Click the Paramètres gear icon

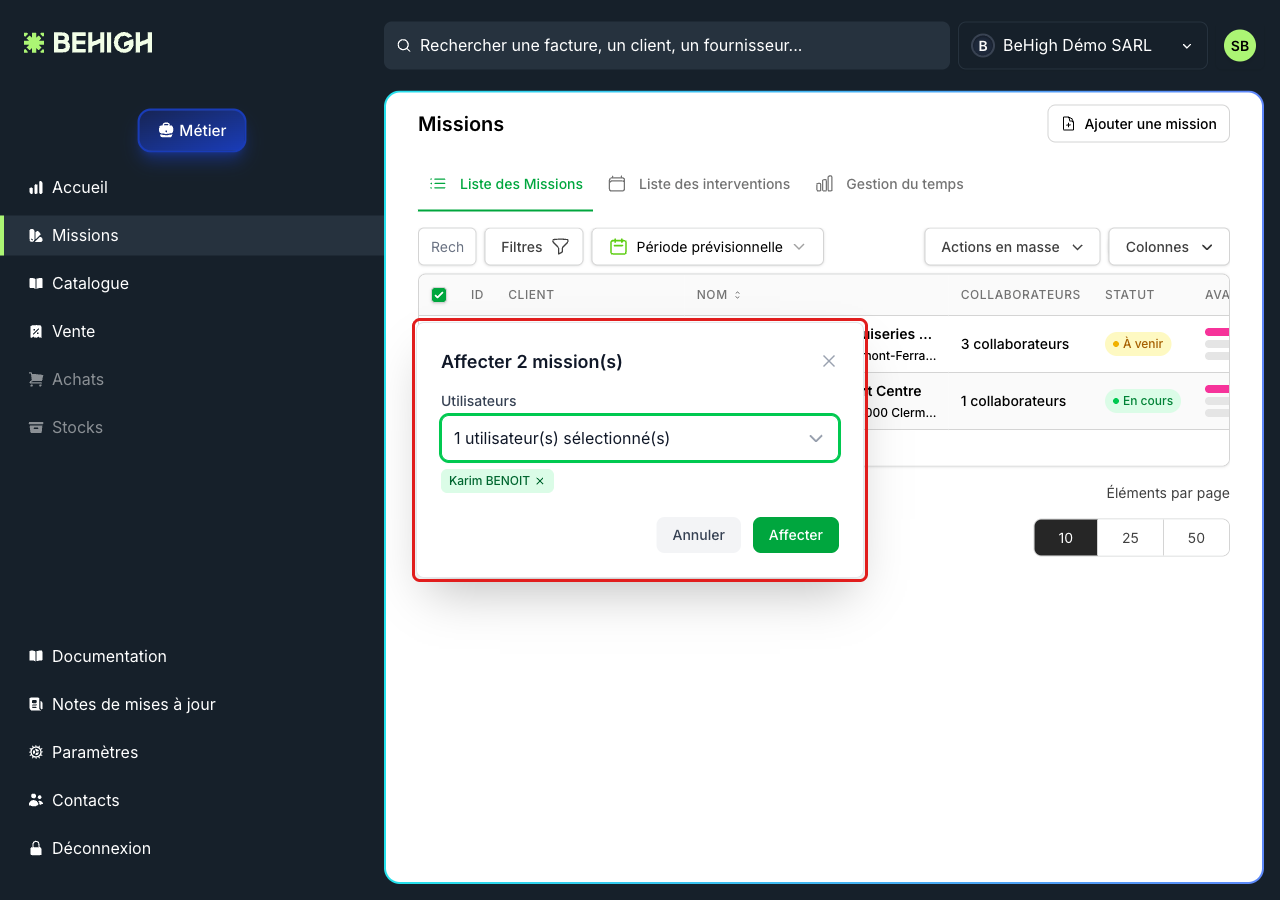point(36,752)
